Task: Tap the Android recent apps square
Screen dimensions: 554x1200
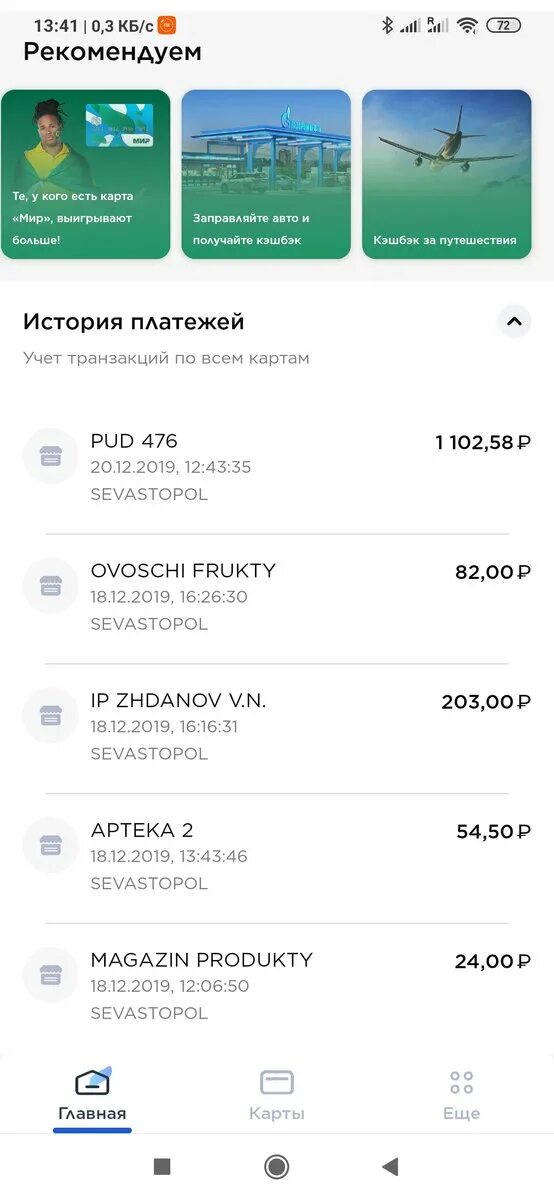Action: (162, 1166)
